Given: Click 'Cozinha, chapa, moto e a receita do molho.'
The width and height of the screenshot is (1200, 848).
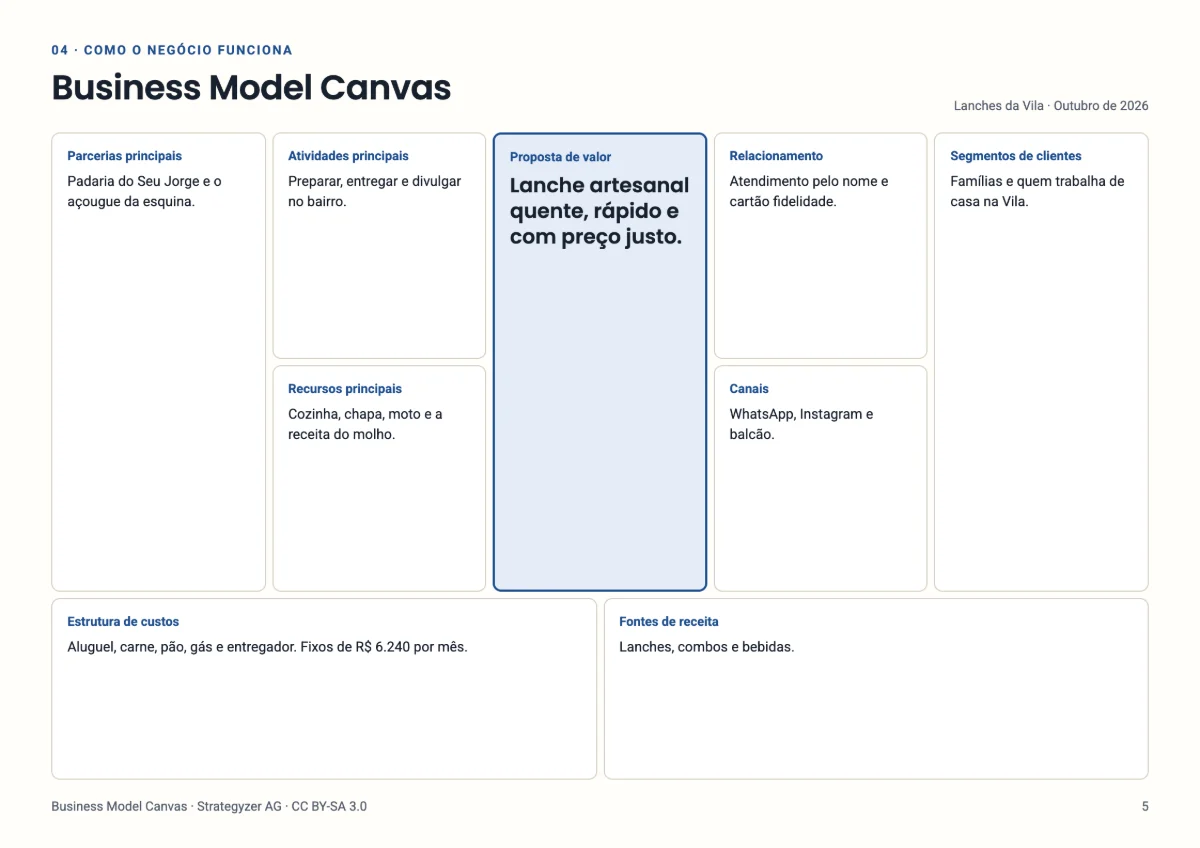Looking at the screenshot, I should [x=365, y=424].
